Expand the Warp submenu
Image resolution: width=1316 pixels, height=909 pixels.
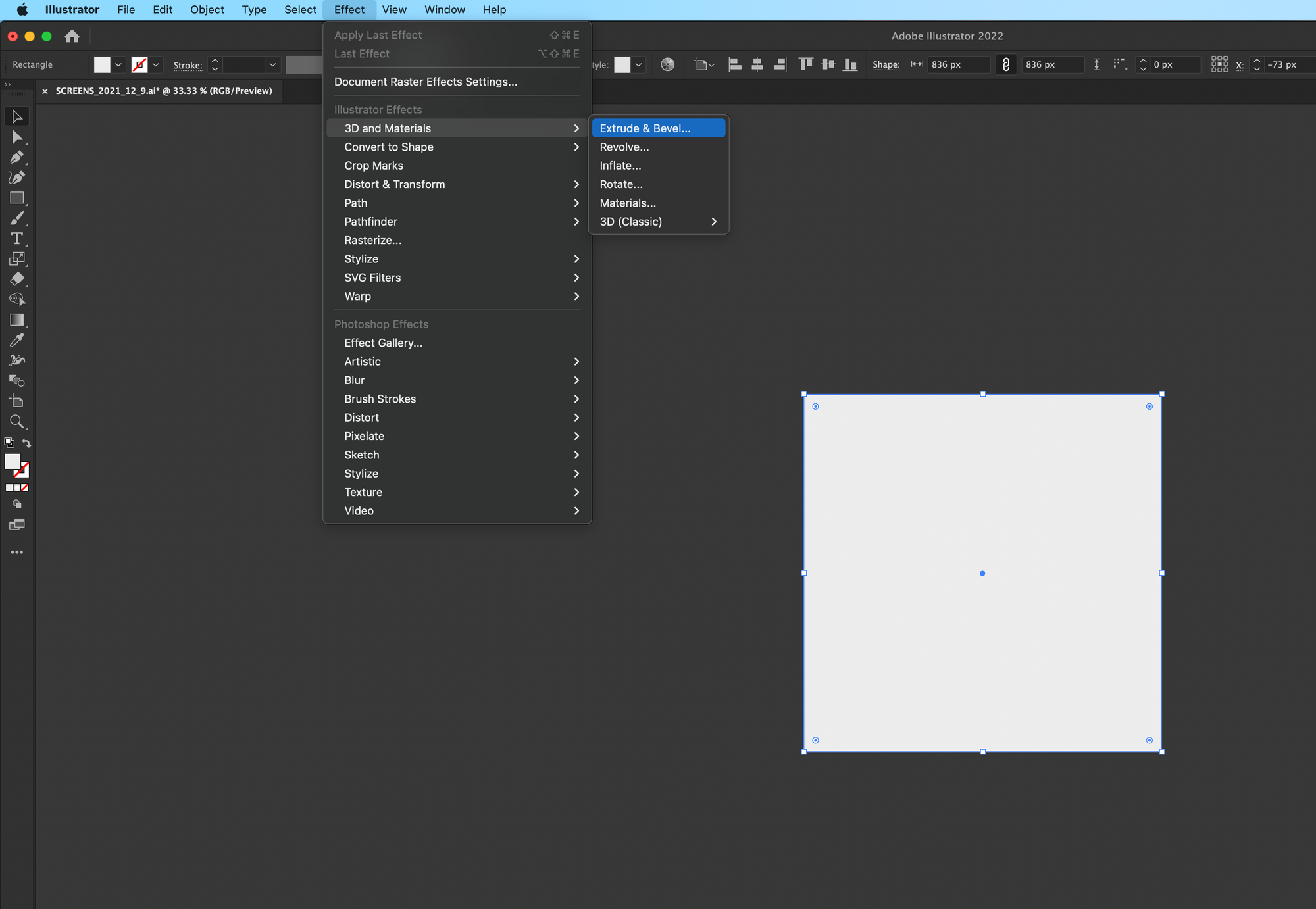point(457,296)
